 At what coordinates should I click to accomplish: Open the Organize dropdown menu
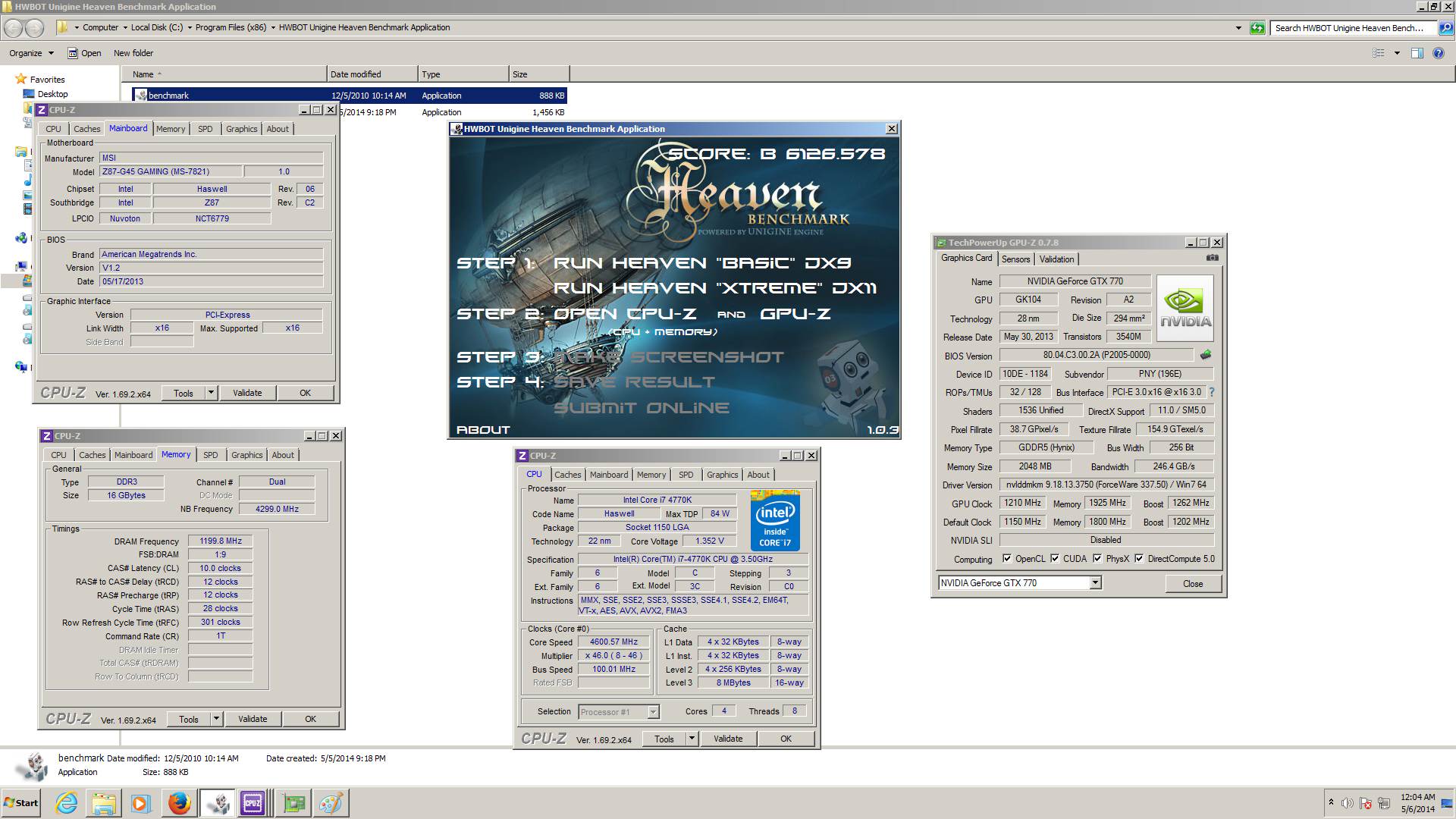point(32,53)
